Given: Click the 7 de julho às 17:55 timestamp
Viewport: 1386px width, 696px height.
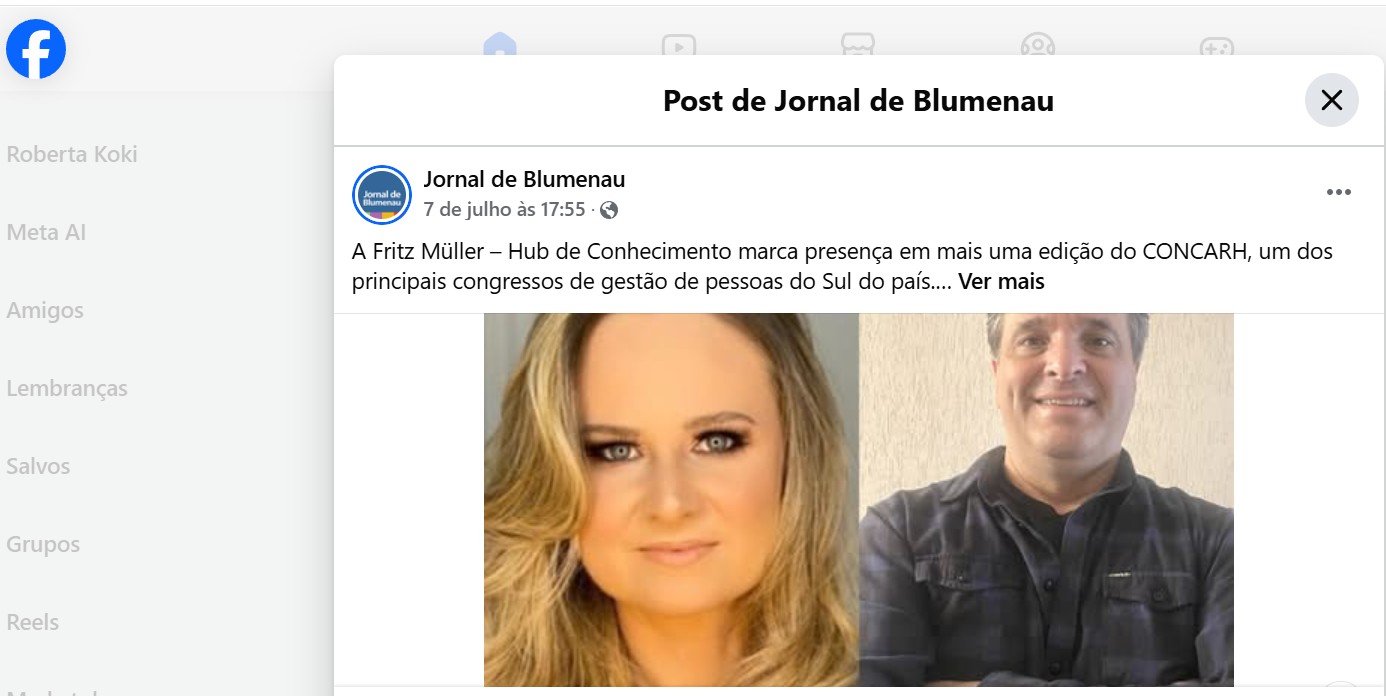Looking at the screenshot, I should (x=504, y=210).
